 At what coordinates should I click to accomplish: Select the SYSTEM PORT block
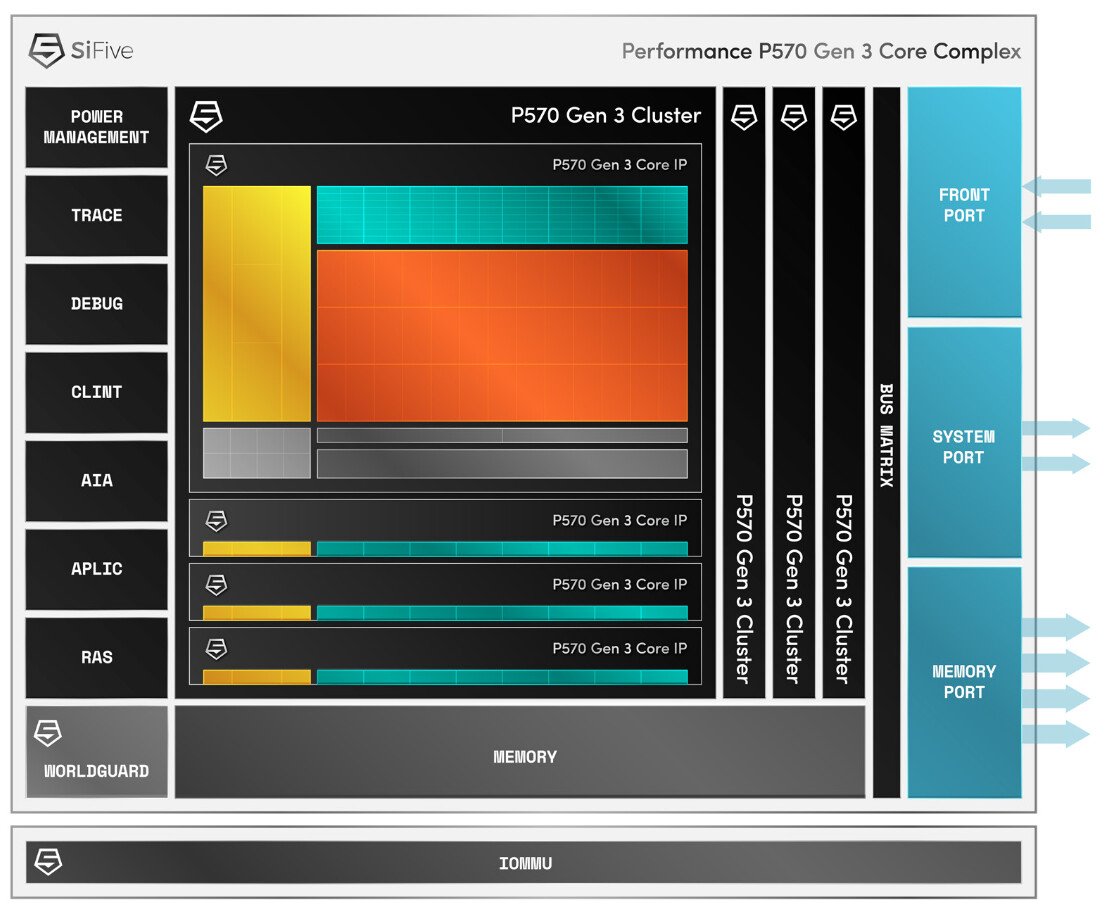965,442
